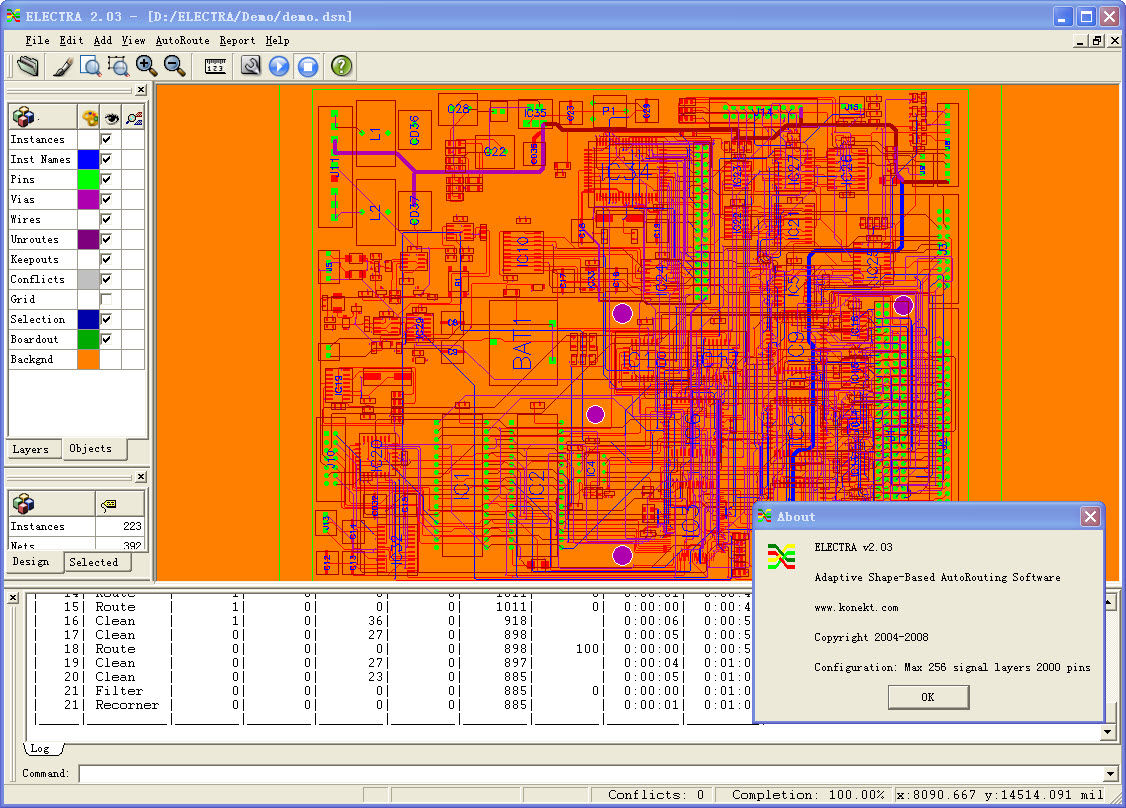1126x808 pixels.
Task: Close the Log panel with its X
Action: click(x=12, y=598)
